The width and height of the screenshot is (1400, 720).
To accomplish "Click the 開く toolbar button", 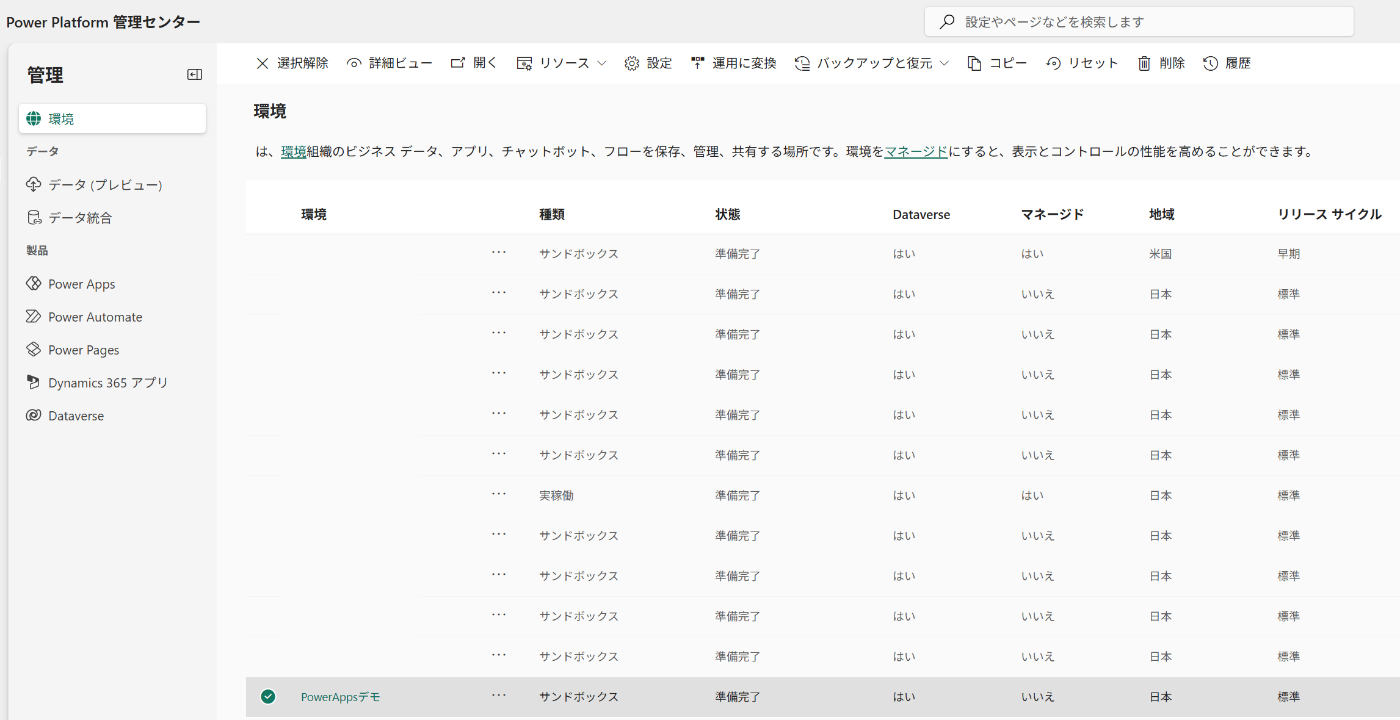I will click(474, 63).
